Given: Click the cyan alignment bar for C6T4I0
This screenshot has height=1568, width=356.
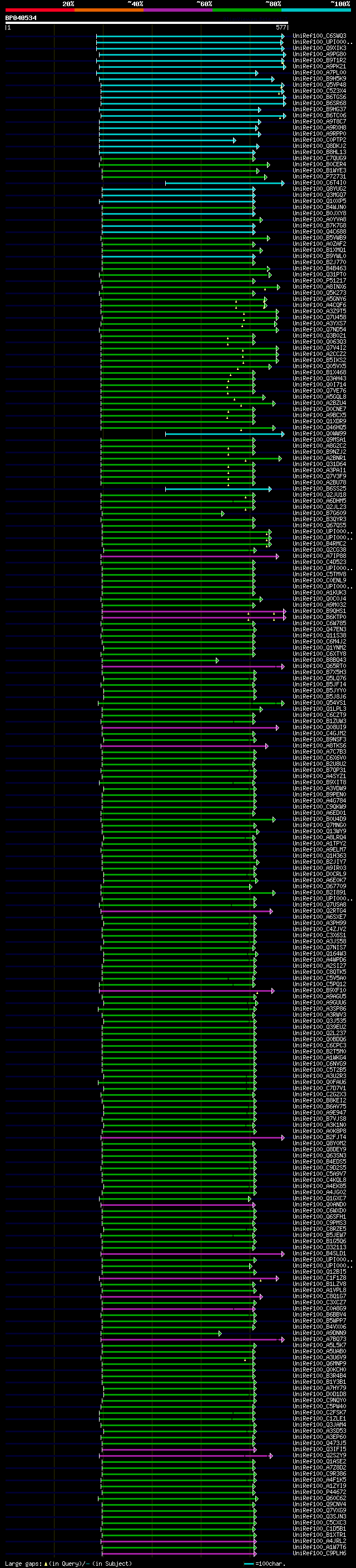Looking at the screenshot, I should [x=225, y=182].
